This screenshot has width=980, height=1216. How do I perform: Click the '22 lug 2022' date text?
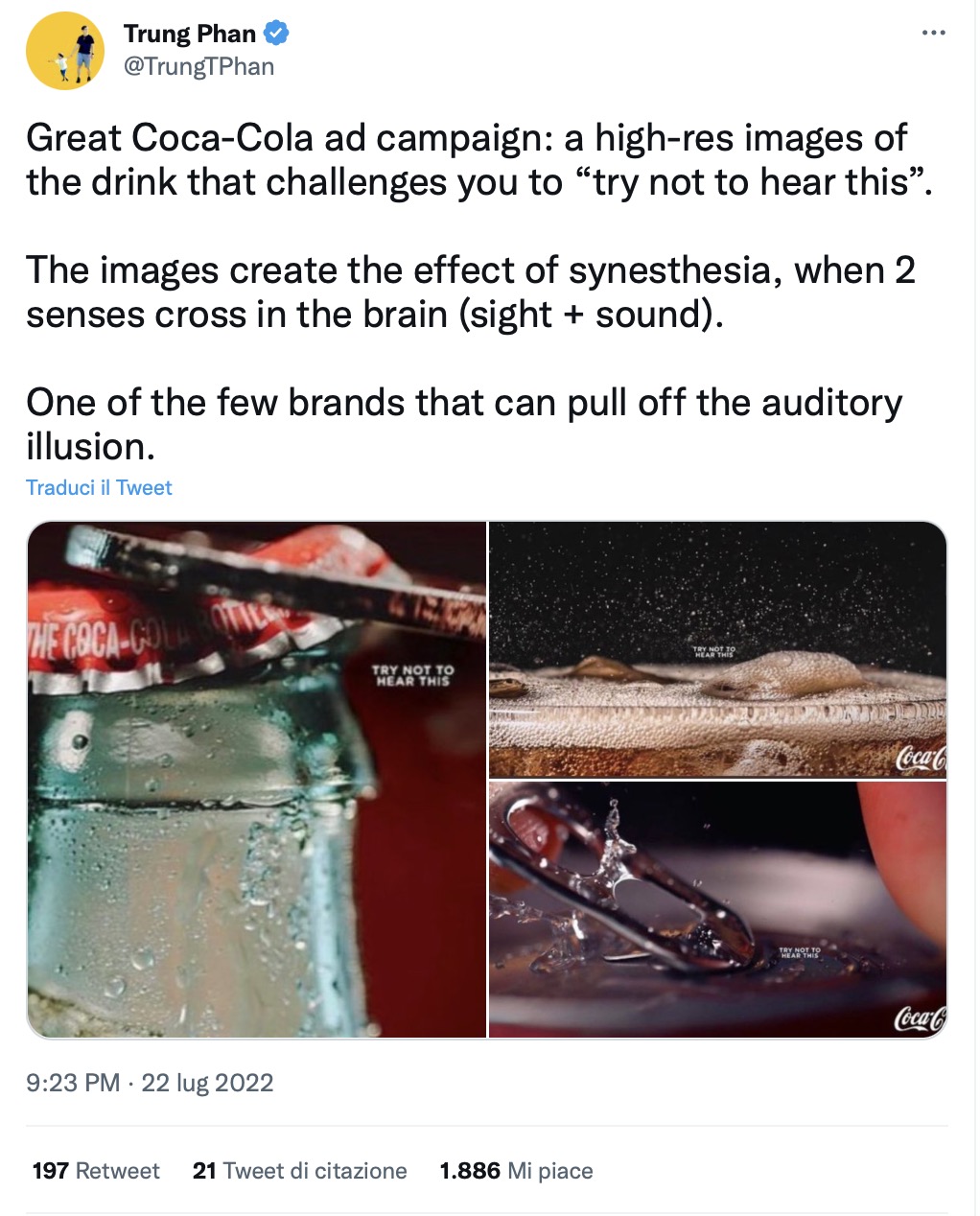tap(207, 1083)
